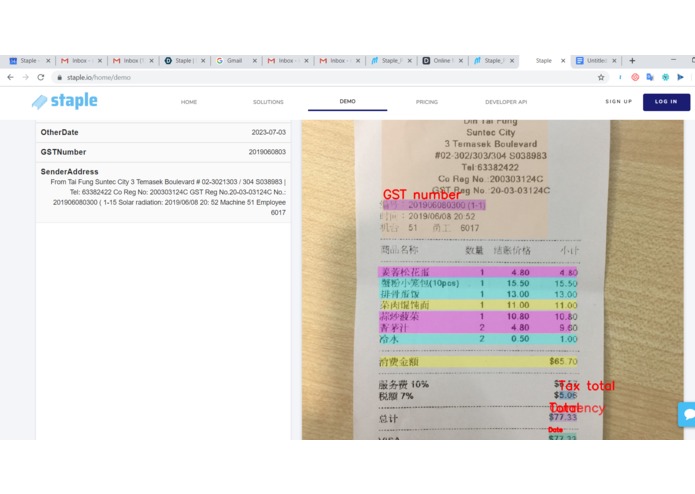The width and height of the screenshot is (695, 494).
Task: Click the highlighted $65.70 subtotal row on receipt
Action: click(x=478, y=362)
